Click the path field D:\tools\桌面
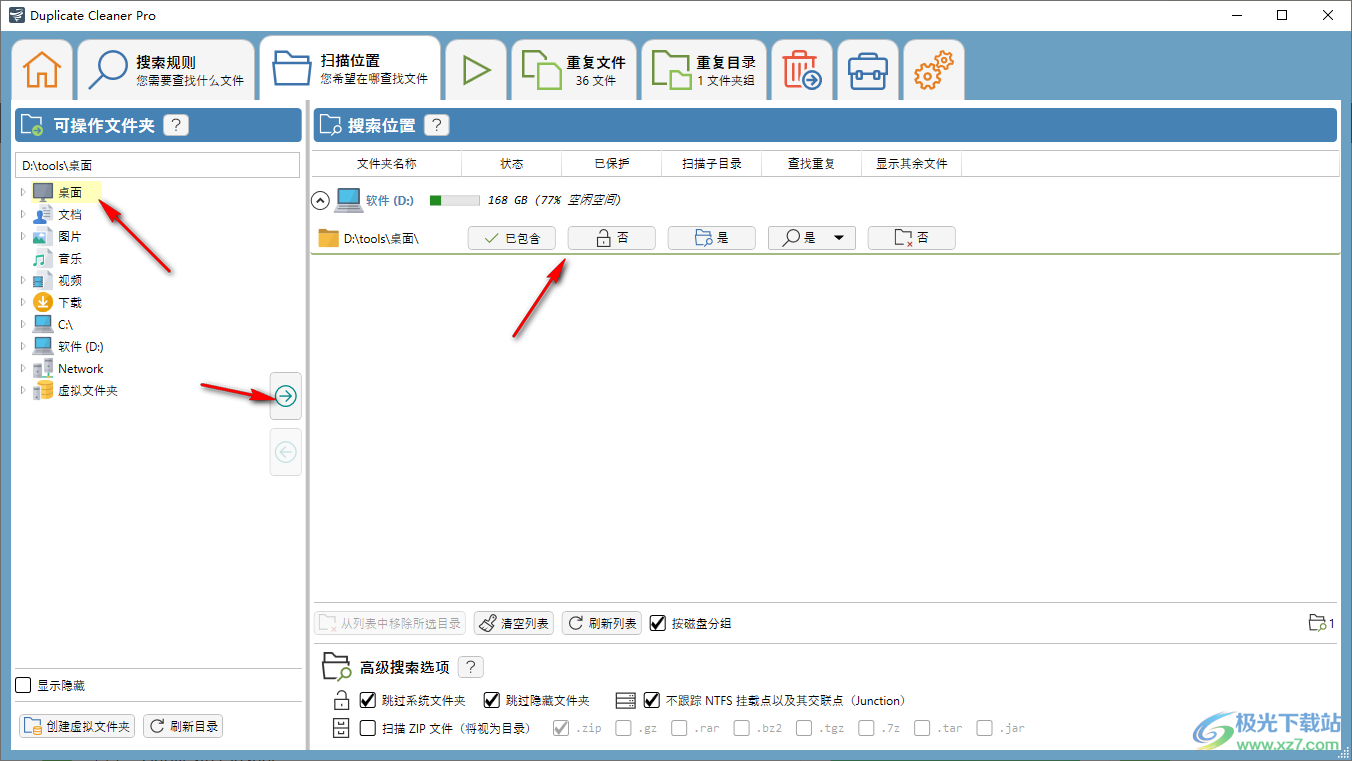 point(158,165)
